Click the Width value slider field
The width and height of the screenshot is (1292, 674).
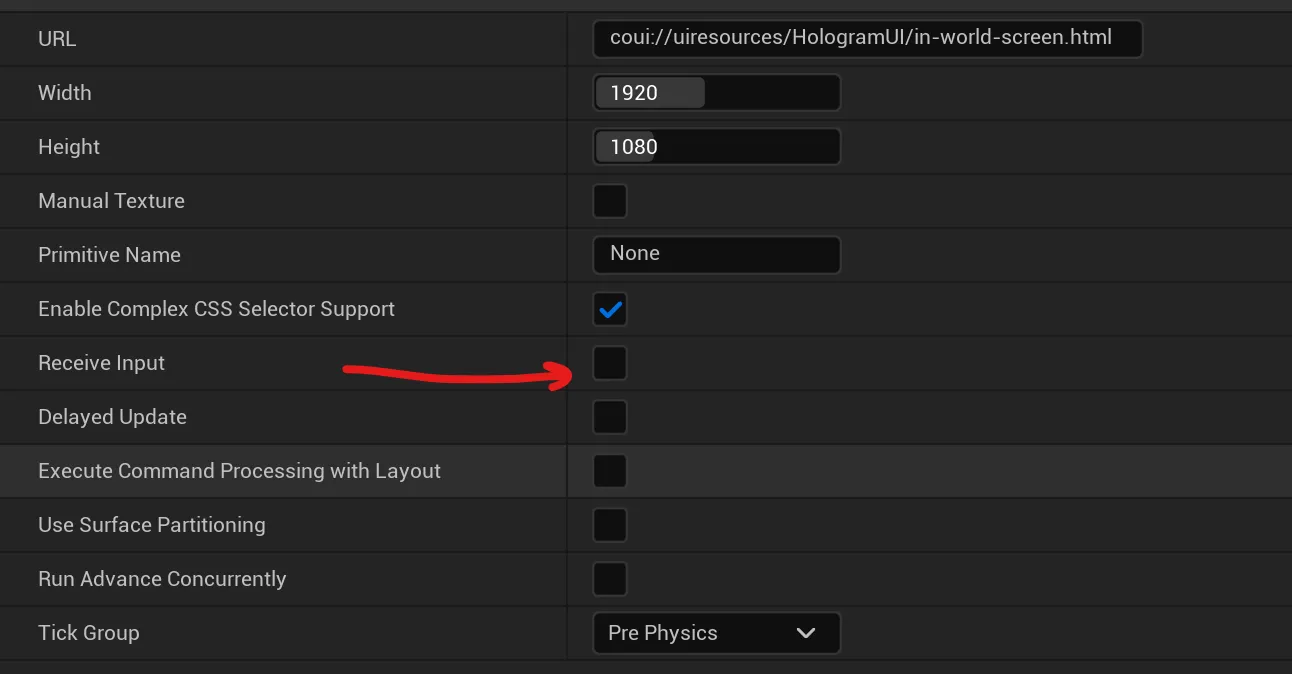click(716, 93)
